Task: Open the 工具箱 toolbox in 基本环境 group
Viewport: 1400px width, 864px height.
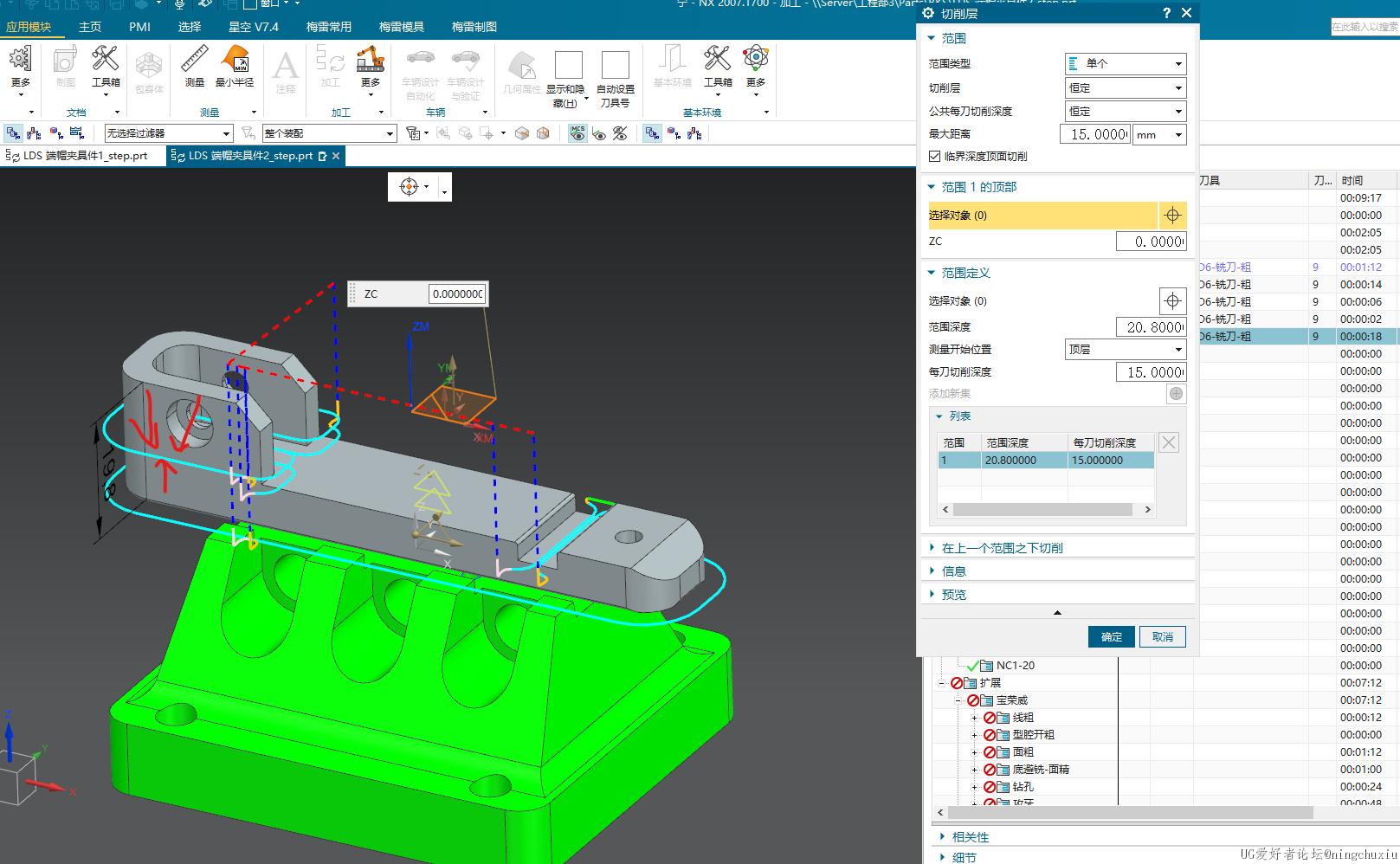Action: coord(718,67)
